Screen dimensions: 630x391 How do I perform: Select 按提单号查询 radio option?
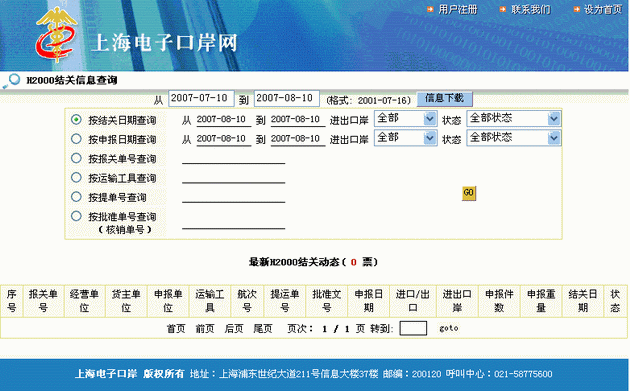coord(76,197)
